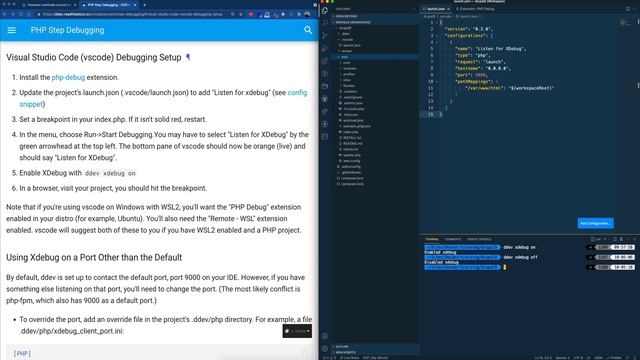Click kill terminal trash icon
Screen dimensions: 640x360
pyautogui.click(x=621, y=239)
